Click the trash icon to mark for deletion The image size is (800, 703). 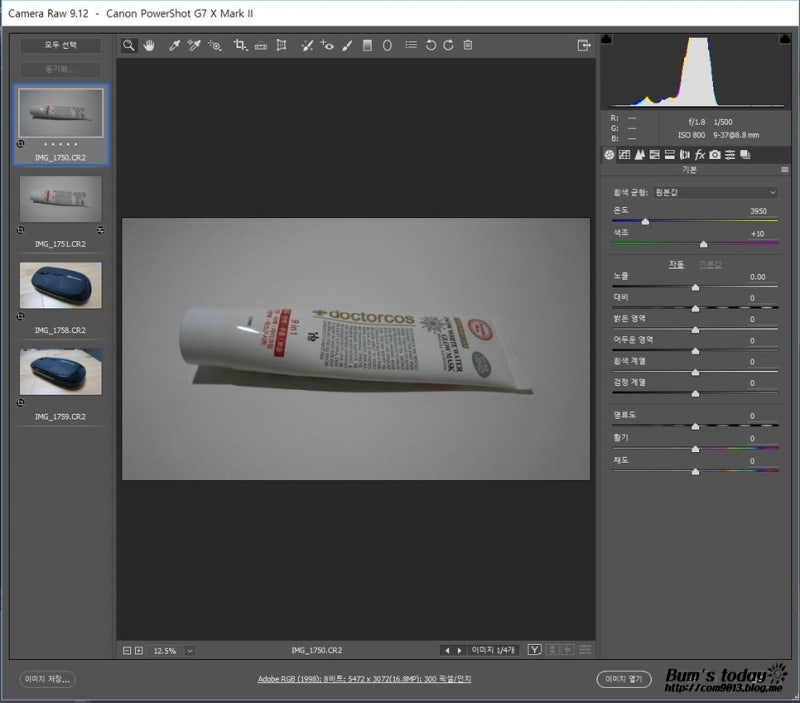[x=468, y=45]
